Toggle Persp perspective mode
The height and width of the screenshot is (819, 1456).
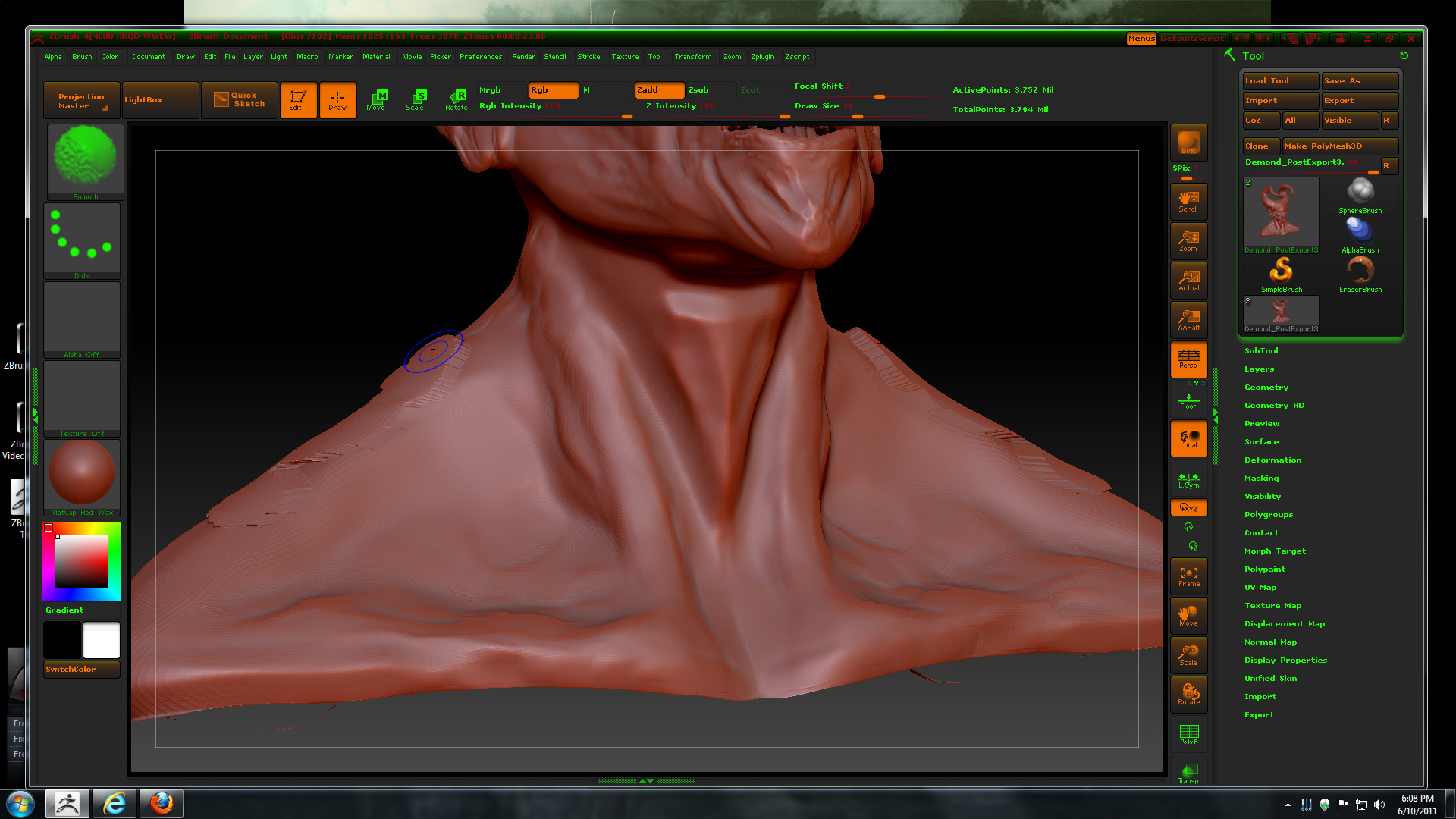click(1188, 358)
